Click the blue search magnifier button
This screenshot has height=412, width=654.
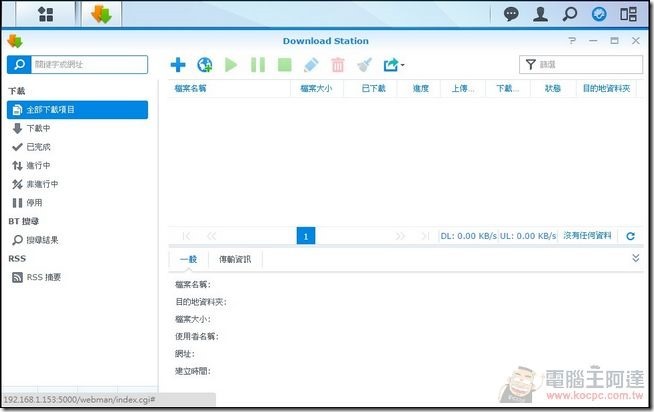tap(19, 65)
